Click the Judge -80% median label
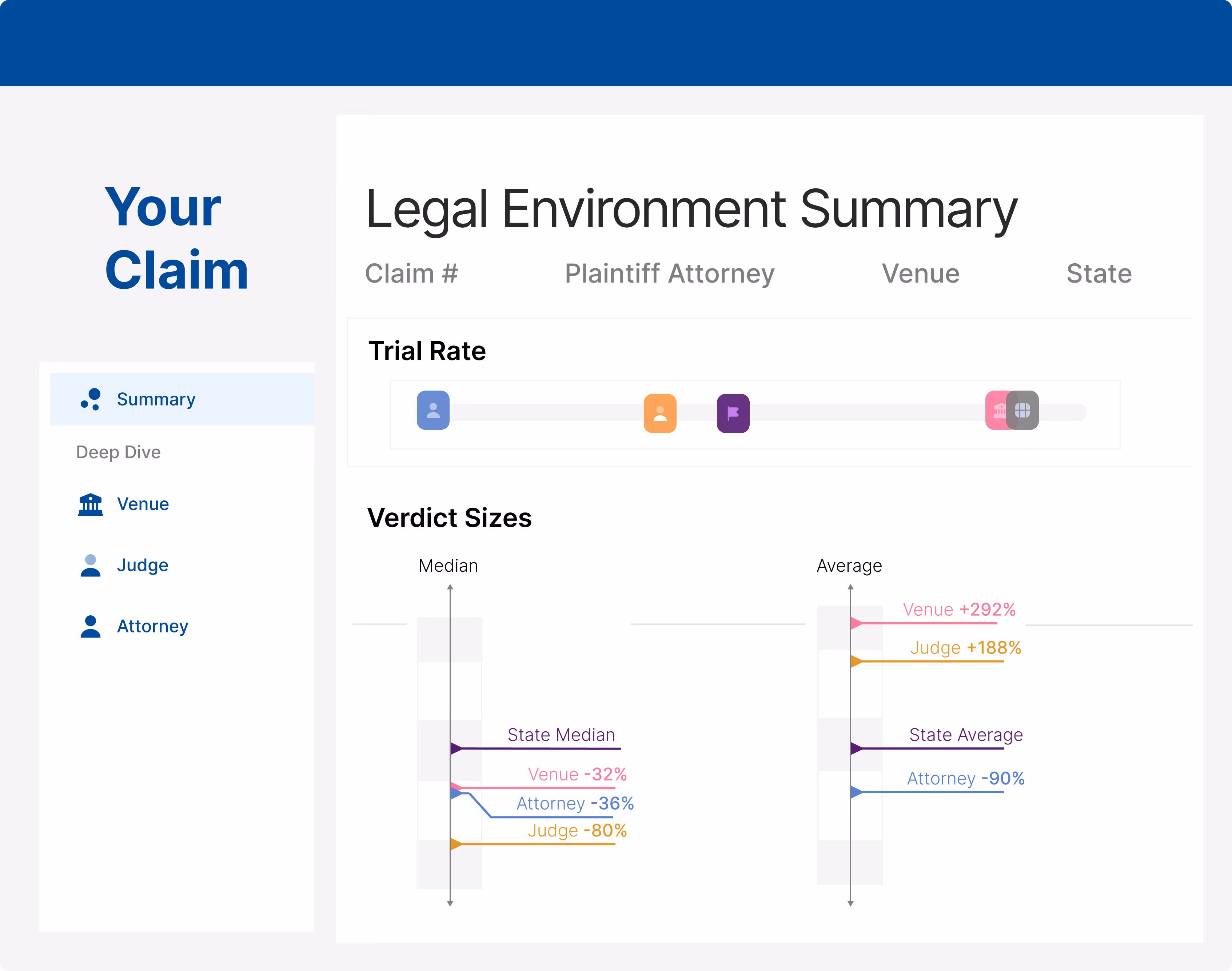Image resolution: width=1232 pixels, height=971 pixels. [577, 831]
